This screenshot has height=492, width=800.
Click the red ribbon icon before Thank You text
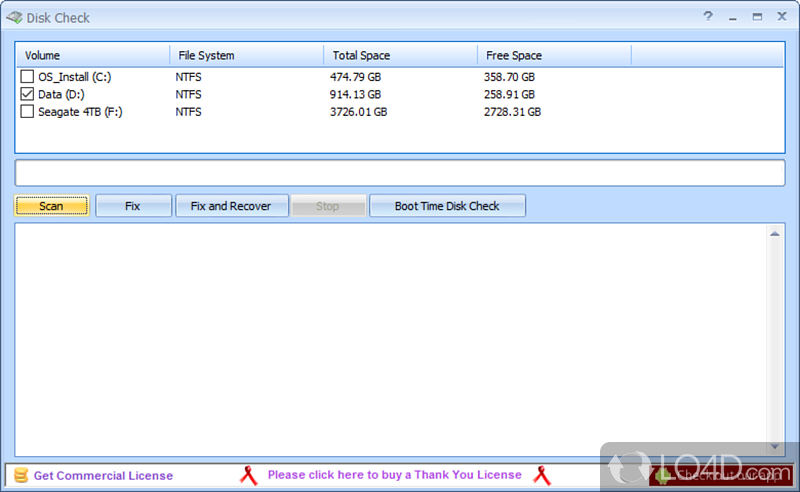(x=248, y=475)
